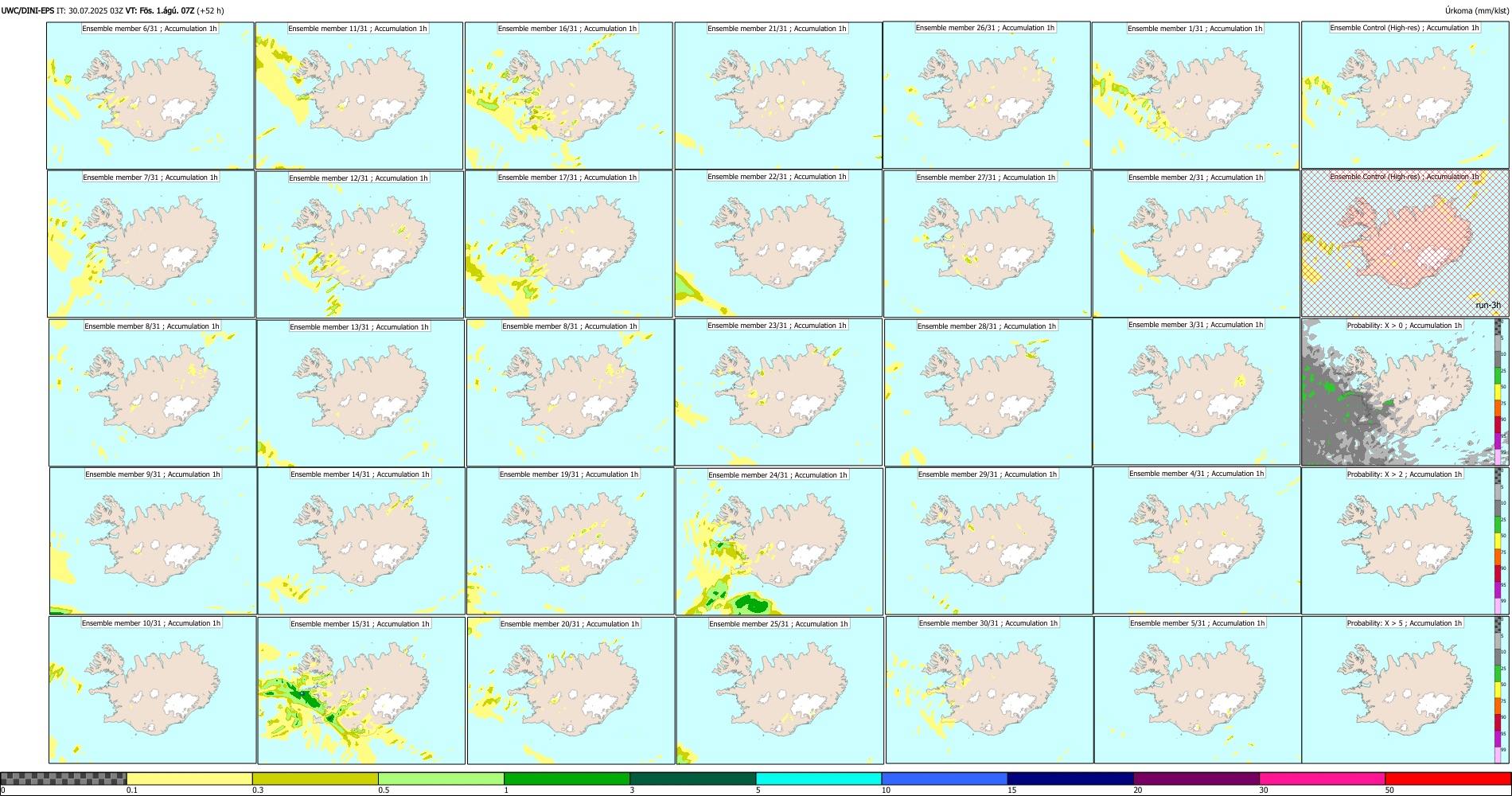Click the Ensemble member 1/31 map
This screenshot has width=1512, height=796.
(x=1195, y=96)
